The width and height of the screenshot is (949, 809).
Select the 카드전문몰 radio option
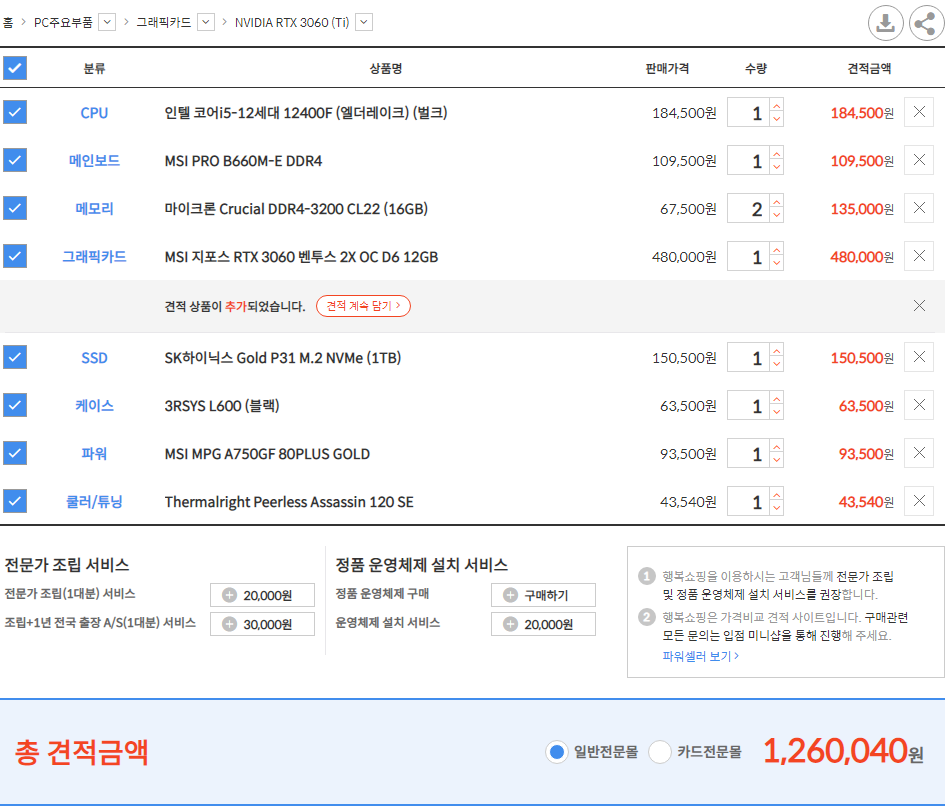coord(660,752)
